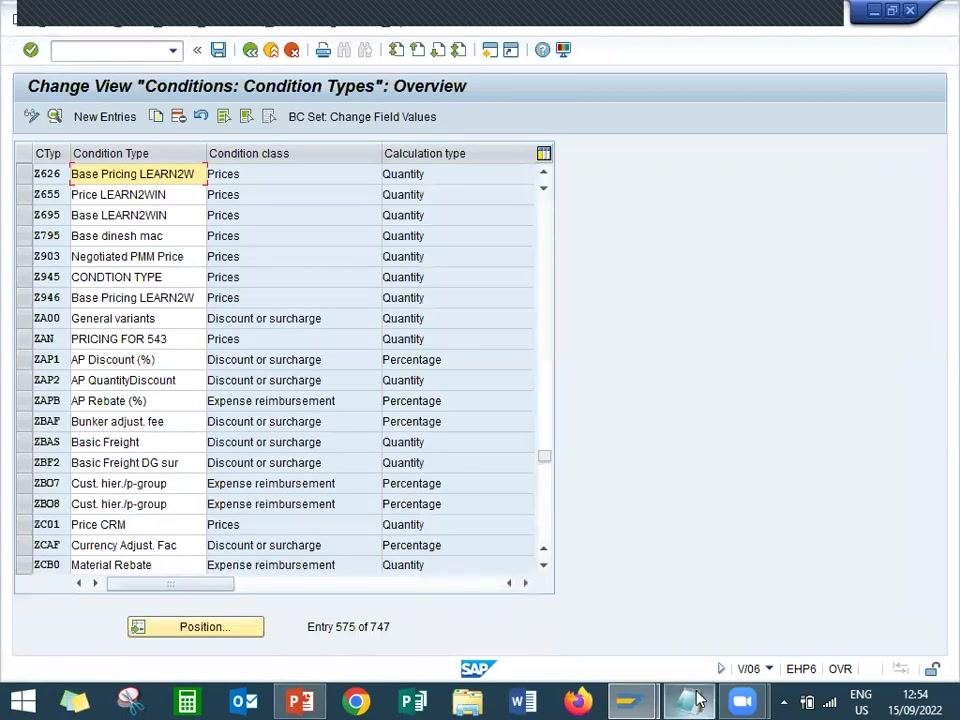Open the Help question mark icon
The width and height of the screenshot is (960, 720).
click(542, 50)
